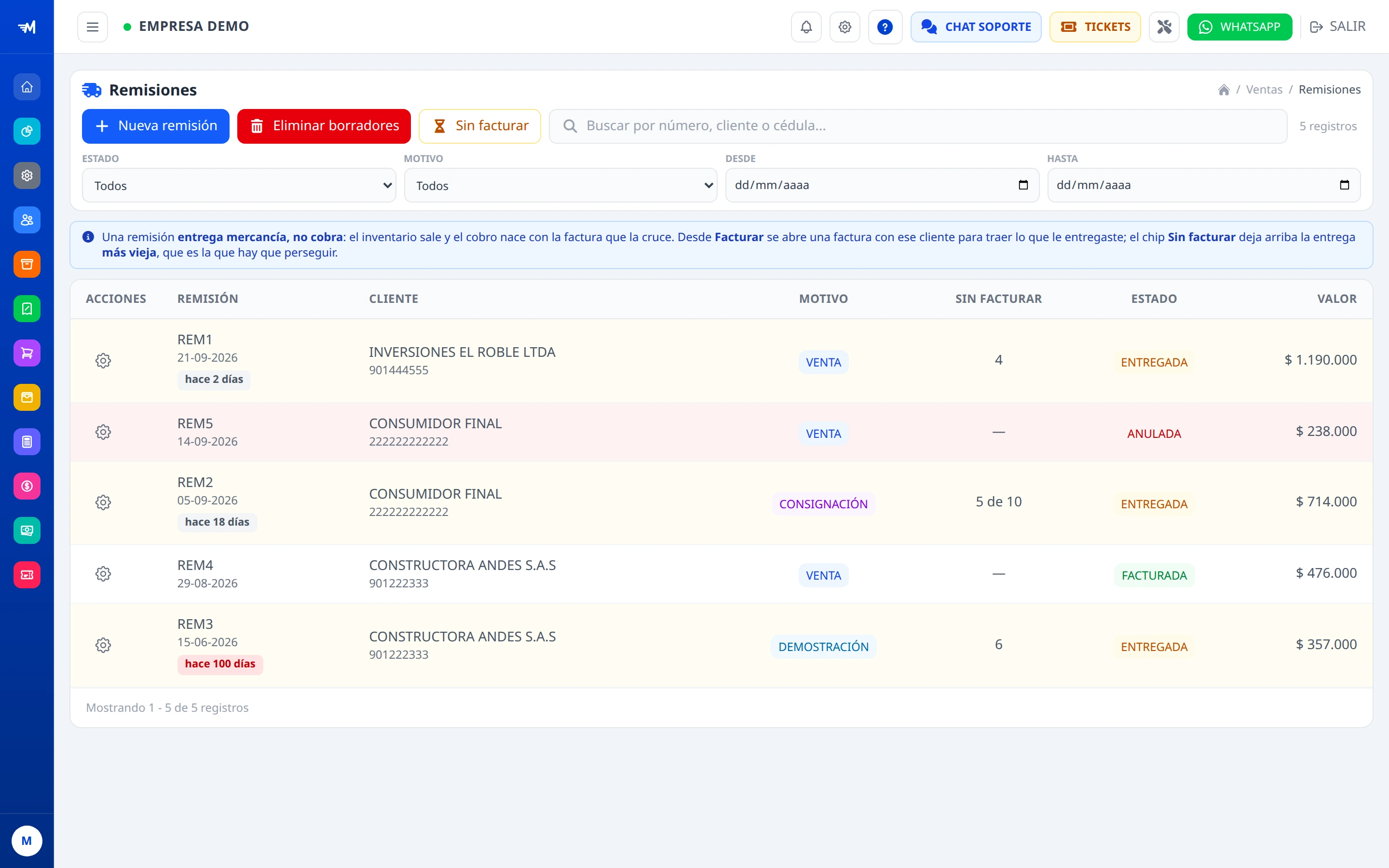The height and width of the screenshot is (868, 1389).
Task: Click INVERSIONES EL ROBLE LTDA client name
Action: (x=462, y=352)
